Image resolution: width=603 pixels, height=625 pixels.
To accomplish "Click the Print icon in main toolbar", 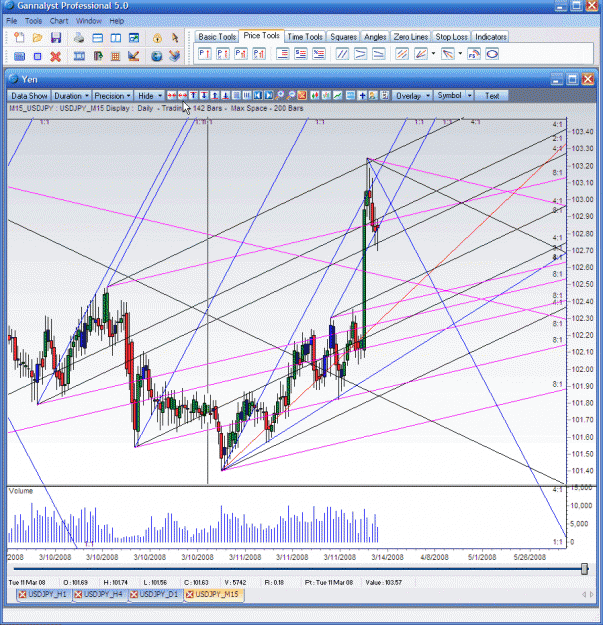I will click(79, 38).
